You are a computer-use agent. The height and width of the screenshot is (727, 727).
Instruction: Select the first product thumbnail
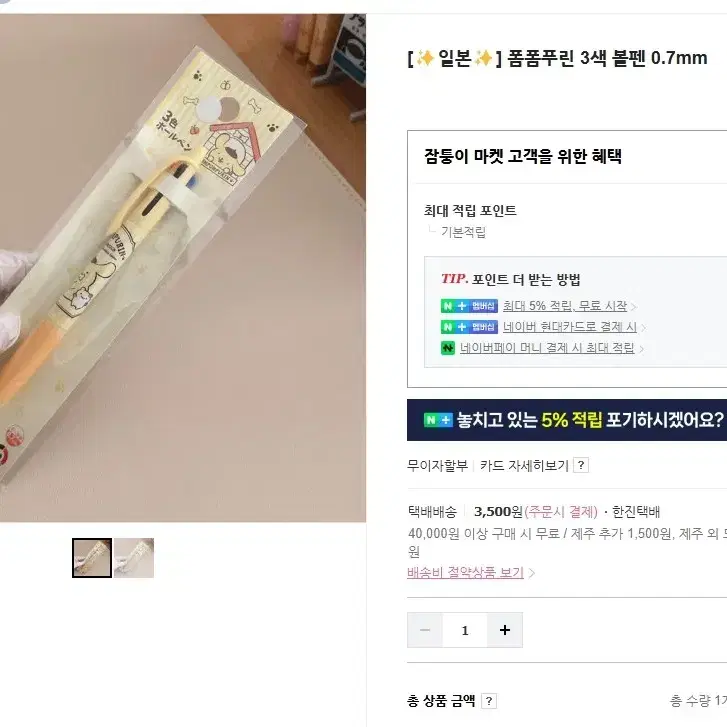click(x=92, y=558)
